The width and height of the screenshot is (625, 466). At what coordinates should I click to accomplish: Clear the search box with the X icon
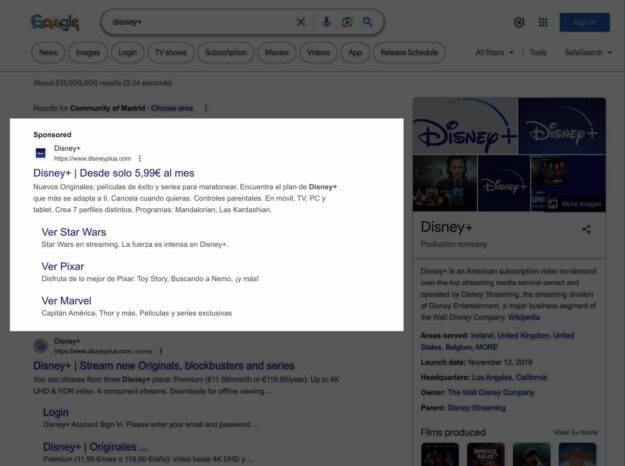tap(301, 22)
